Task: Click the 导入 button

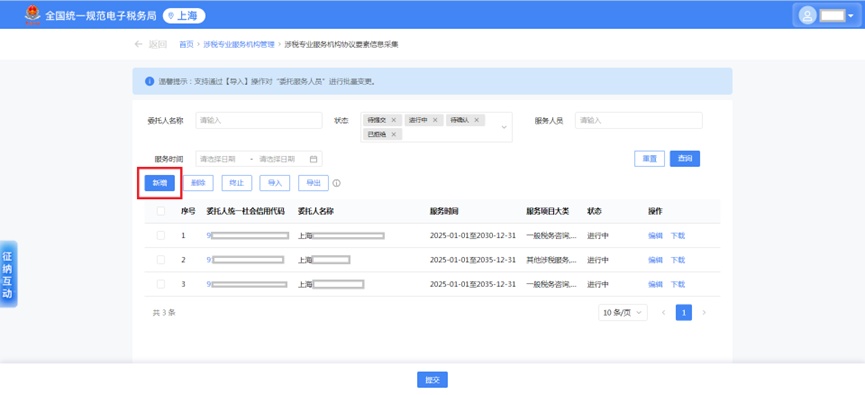Action: click(x=275, y=183)
